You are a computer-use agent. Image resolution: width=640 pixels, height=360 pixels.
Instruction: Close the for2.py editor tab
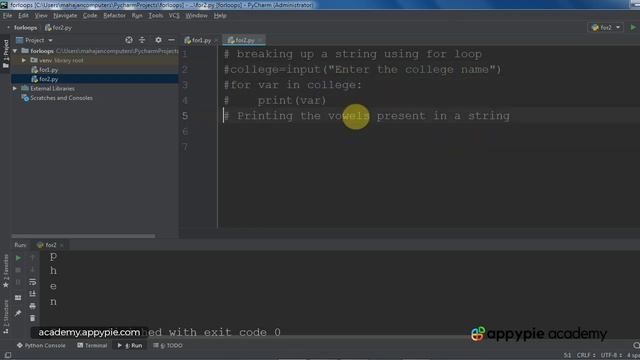(x=260, y=40)
